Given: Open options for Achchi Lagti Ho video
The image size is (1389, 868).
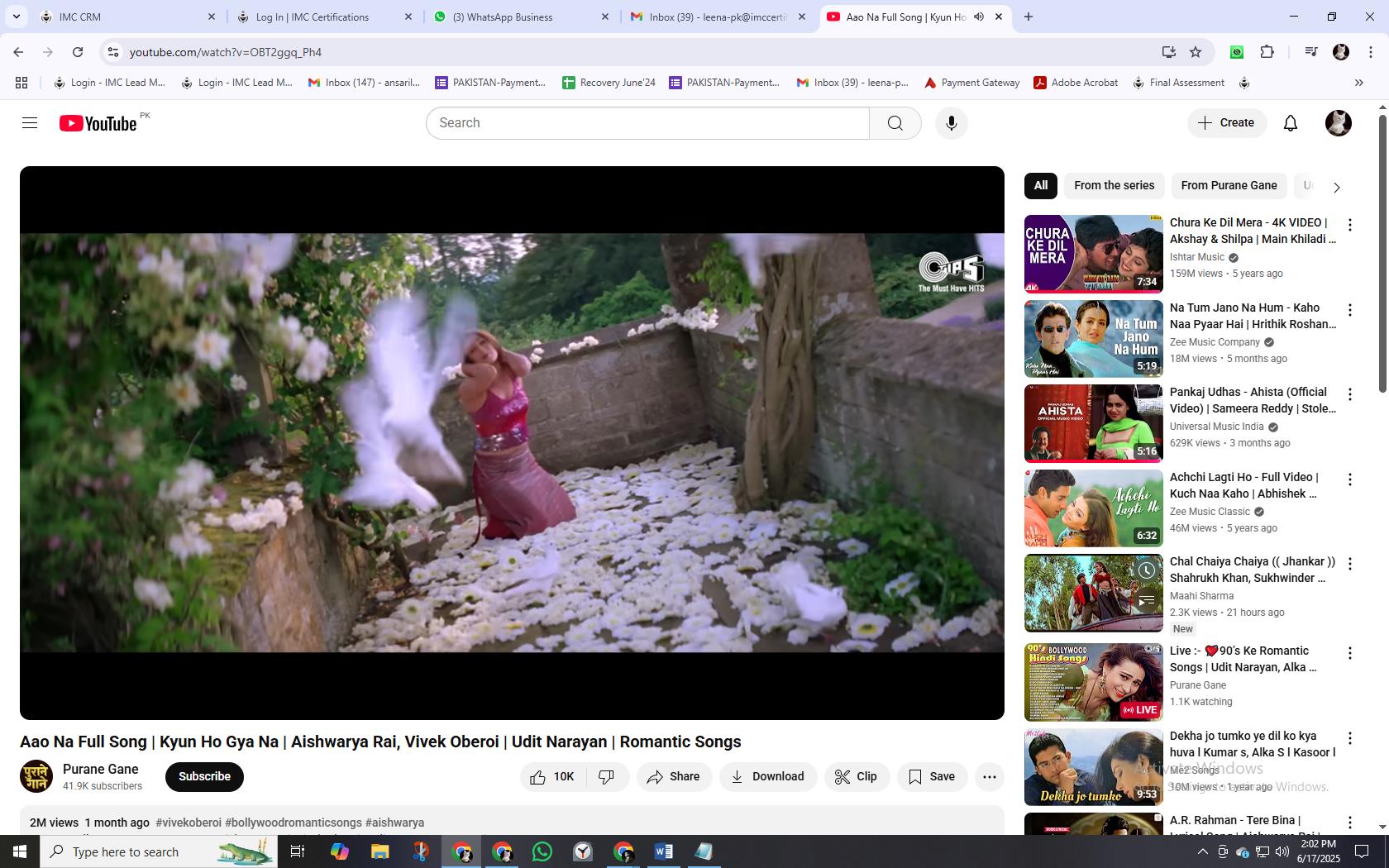Looking at the screenshot, I should 1350,479.
